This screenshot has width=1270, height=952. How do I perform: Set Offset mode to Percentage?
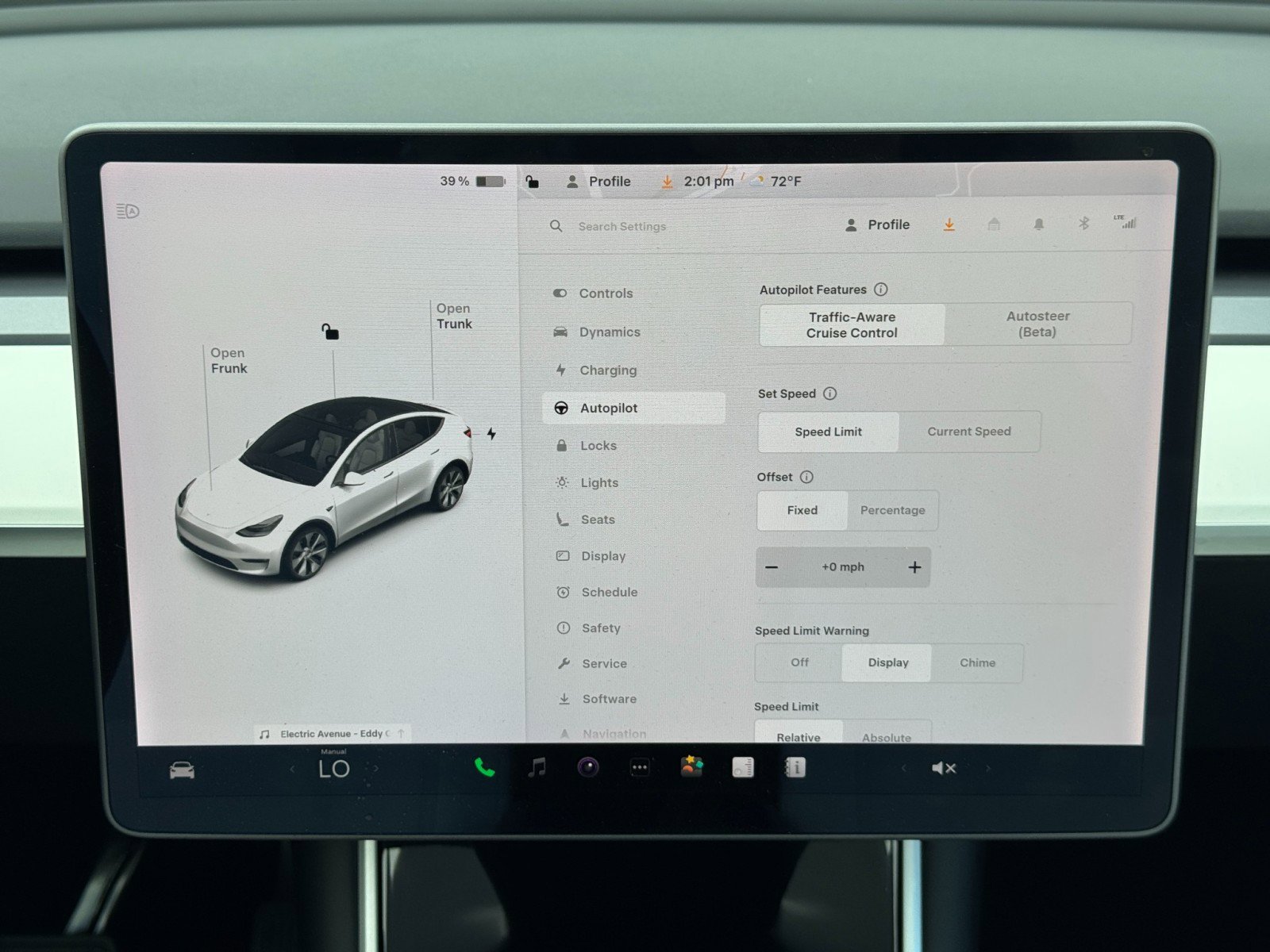point(892,510)
